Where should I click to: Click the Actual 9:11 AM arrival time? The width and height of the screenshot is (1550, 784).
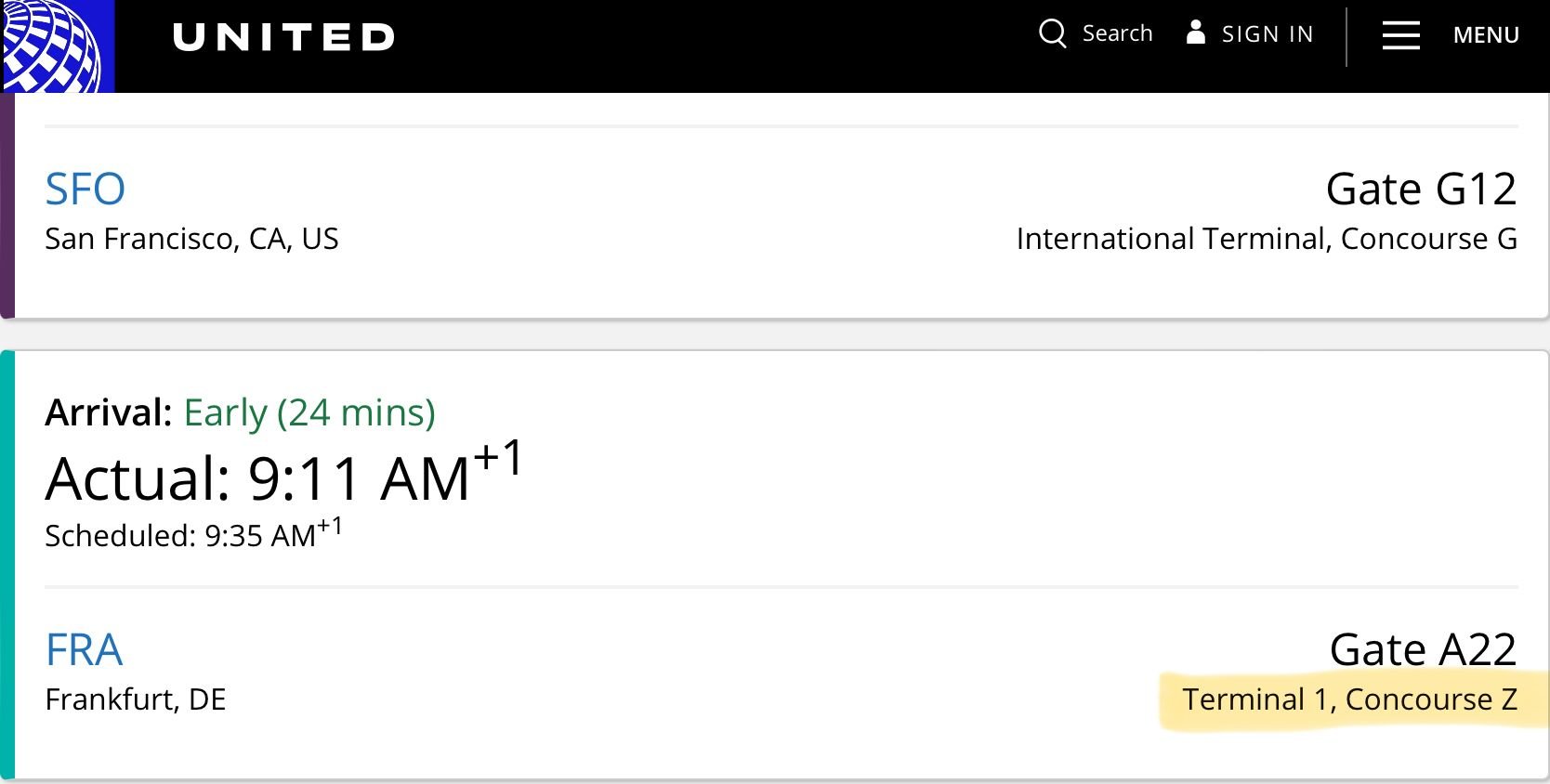[x=283, y=477]
